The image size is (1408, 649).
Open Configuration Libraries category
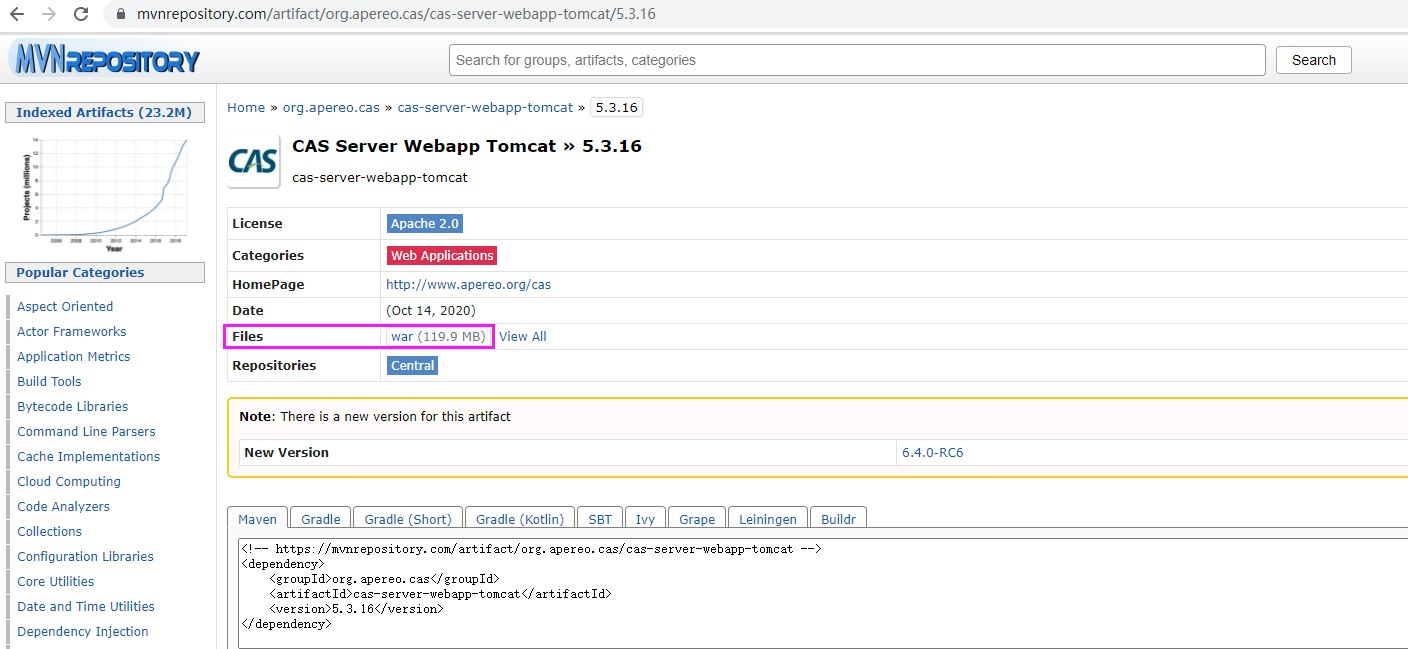point(86,557)
